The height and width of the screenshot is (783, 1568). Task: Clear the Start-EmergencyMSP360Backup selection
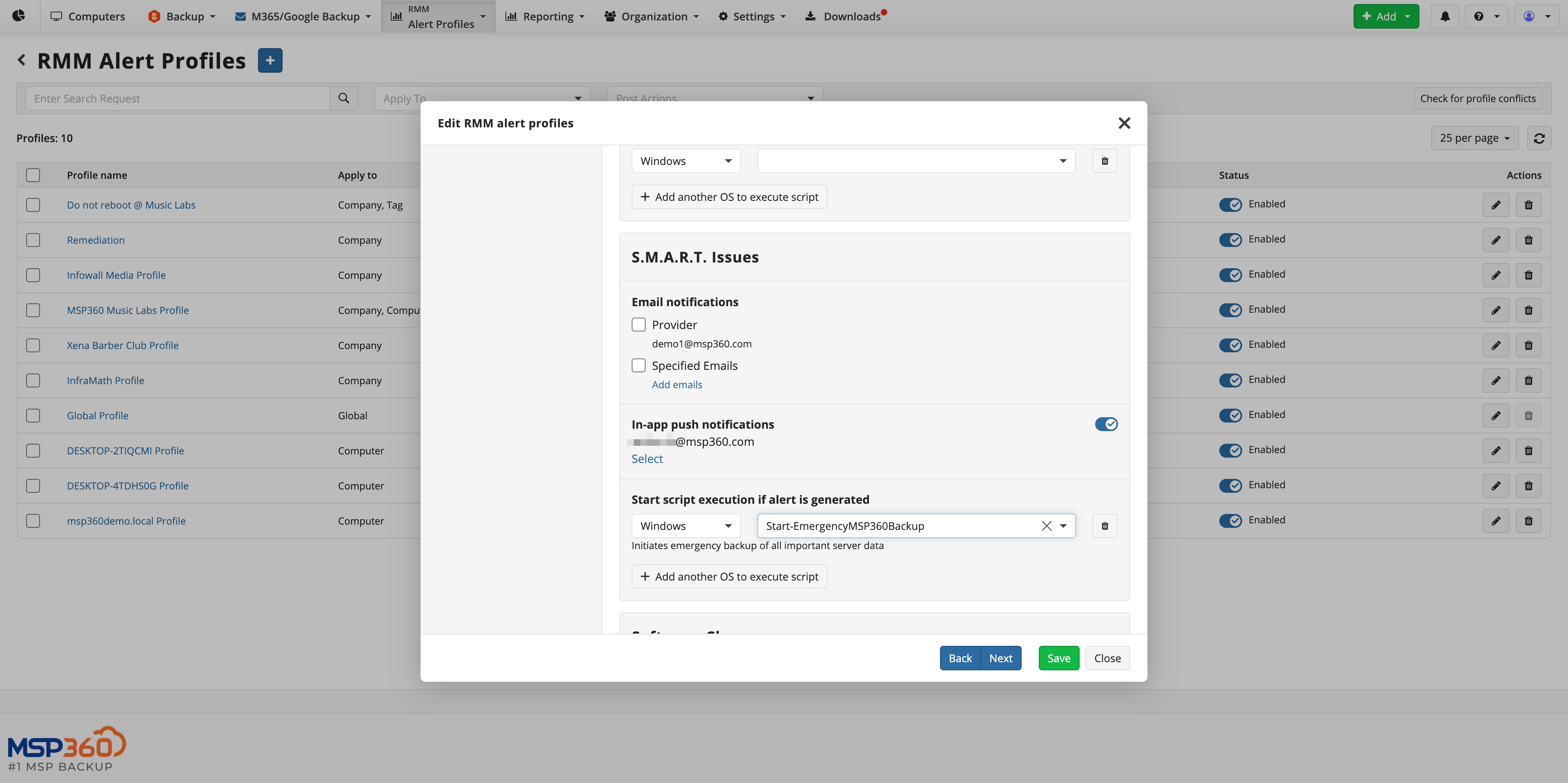(1046, 526)
